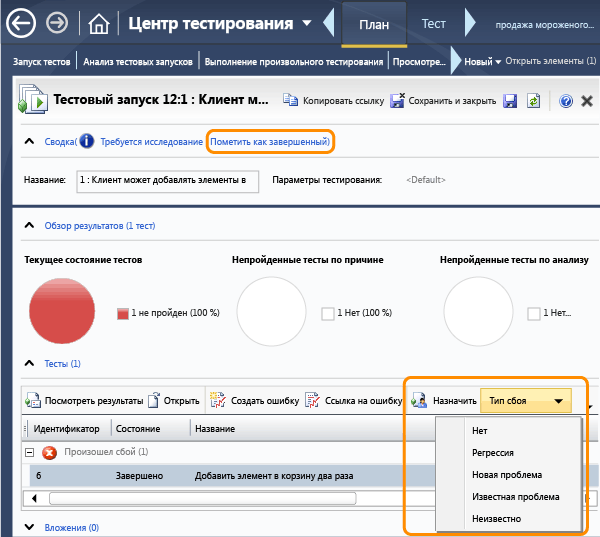Click the left triangle before the План tab
Screen dimensions: 600x537
click(x=329, y=23)
